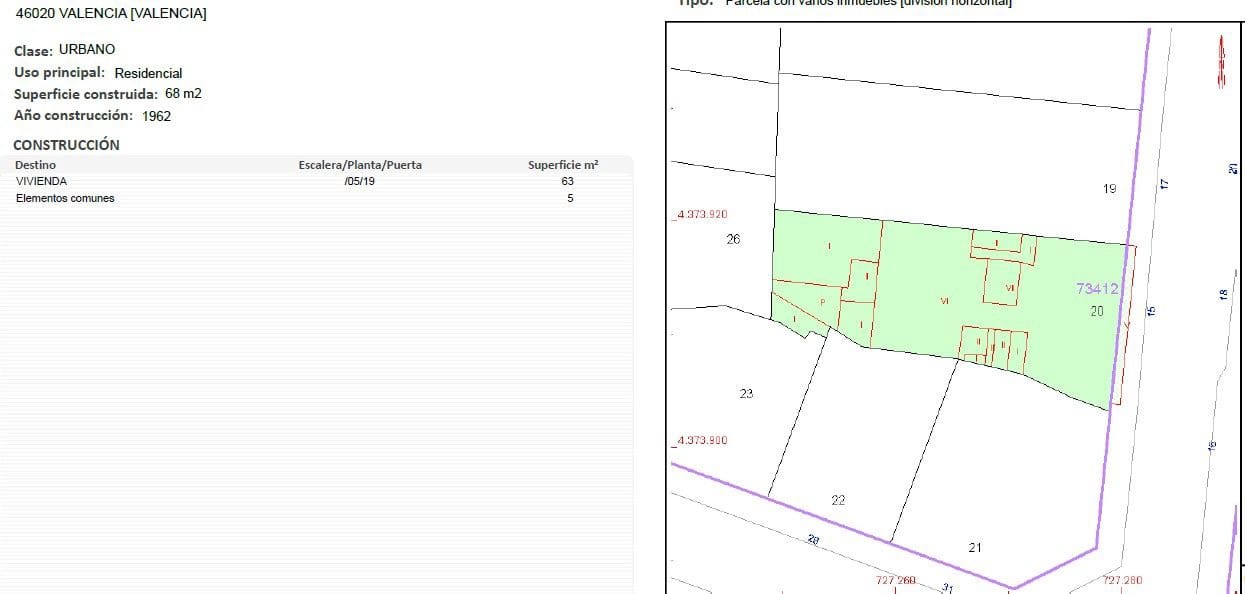Screen dimensions: 1245x594
Task: Click the construction year value 1962
Action: (x=156, y=116)
